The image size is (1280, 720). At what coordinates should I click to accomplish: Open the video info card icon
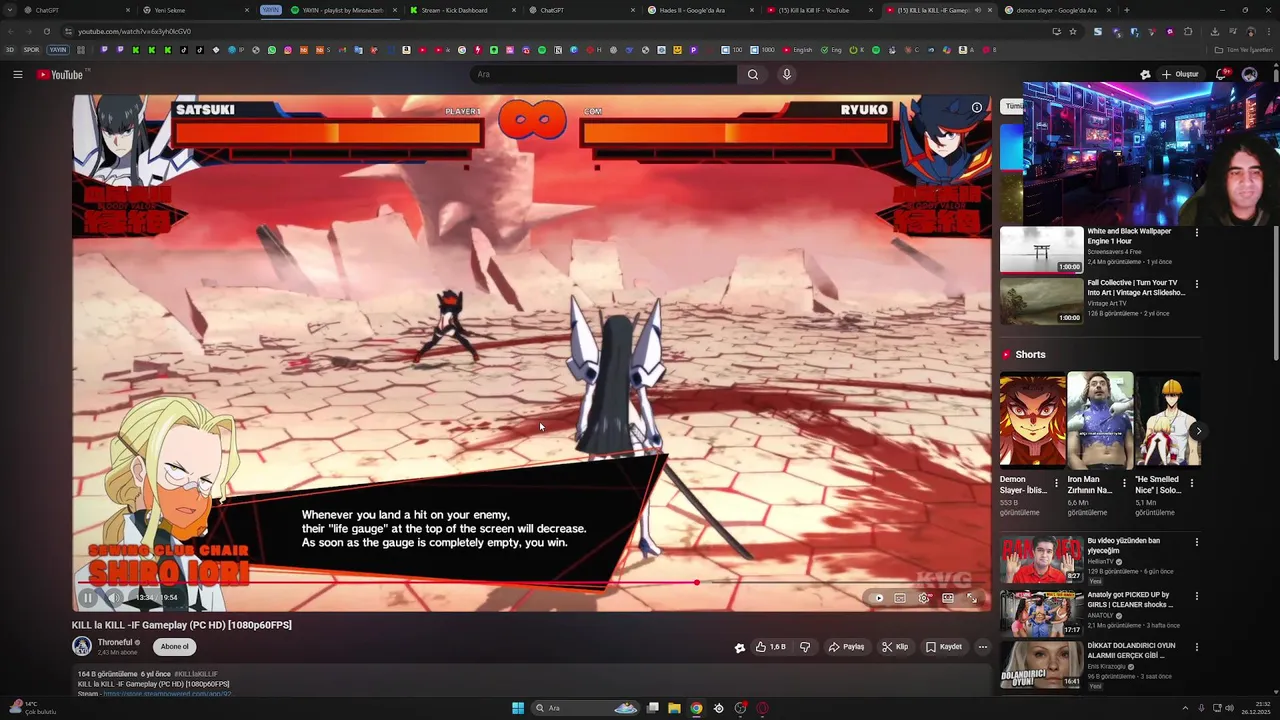tap(977, 107)
